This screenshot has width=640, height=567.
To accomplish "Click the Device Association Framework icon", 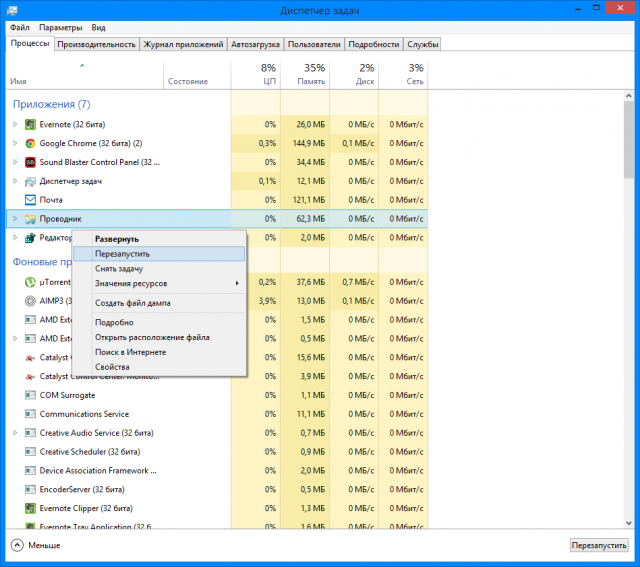I will coord(30,471).
